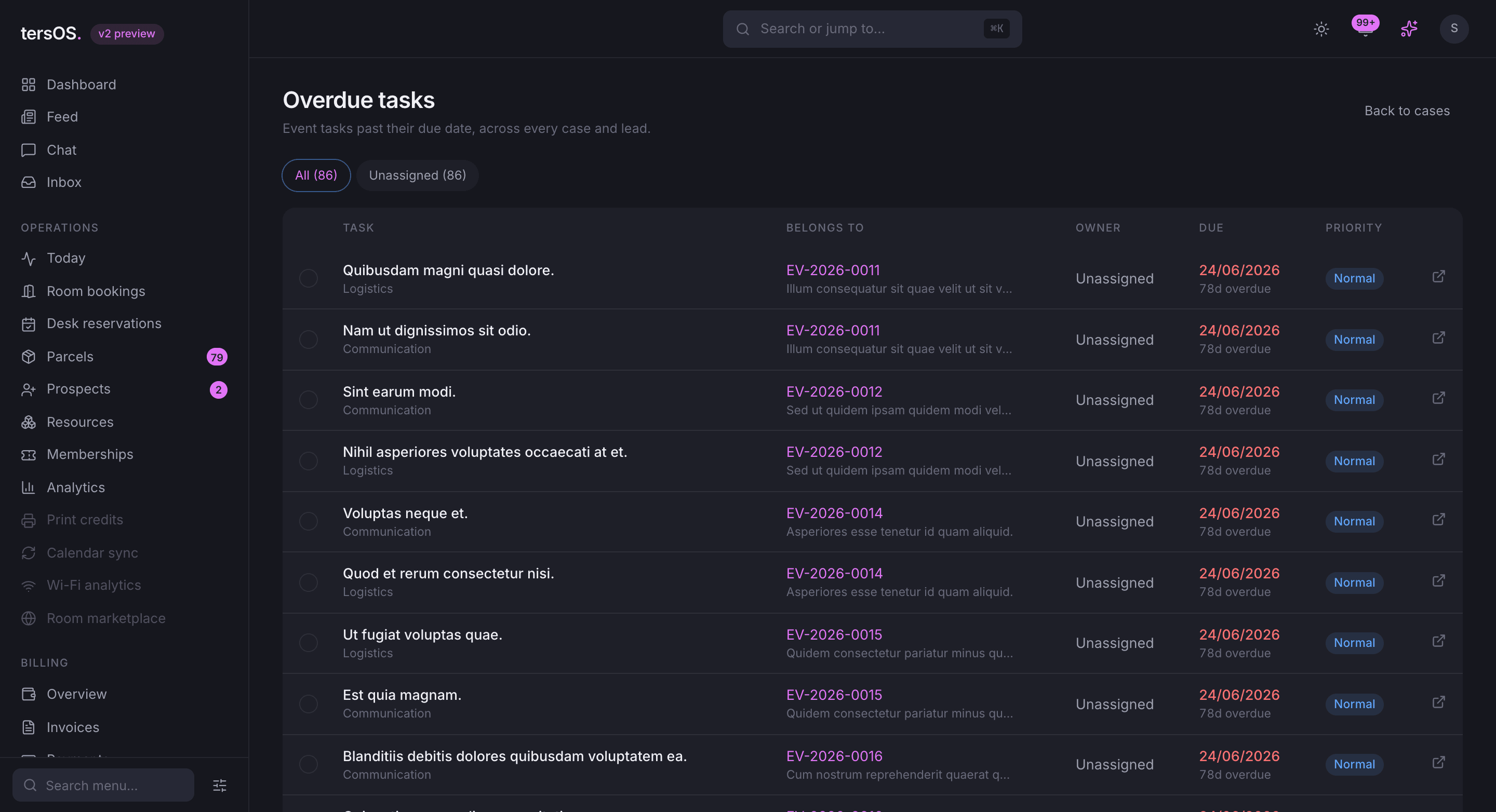Open user avatar S menu

point(1453,29)
